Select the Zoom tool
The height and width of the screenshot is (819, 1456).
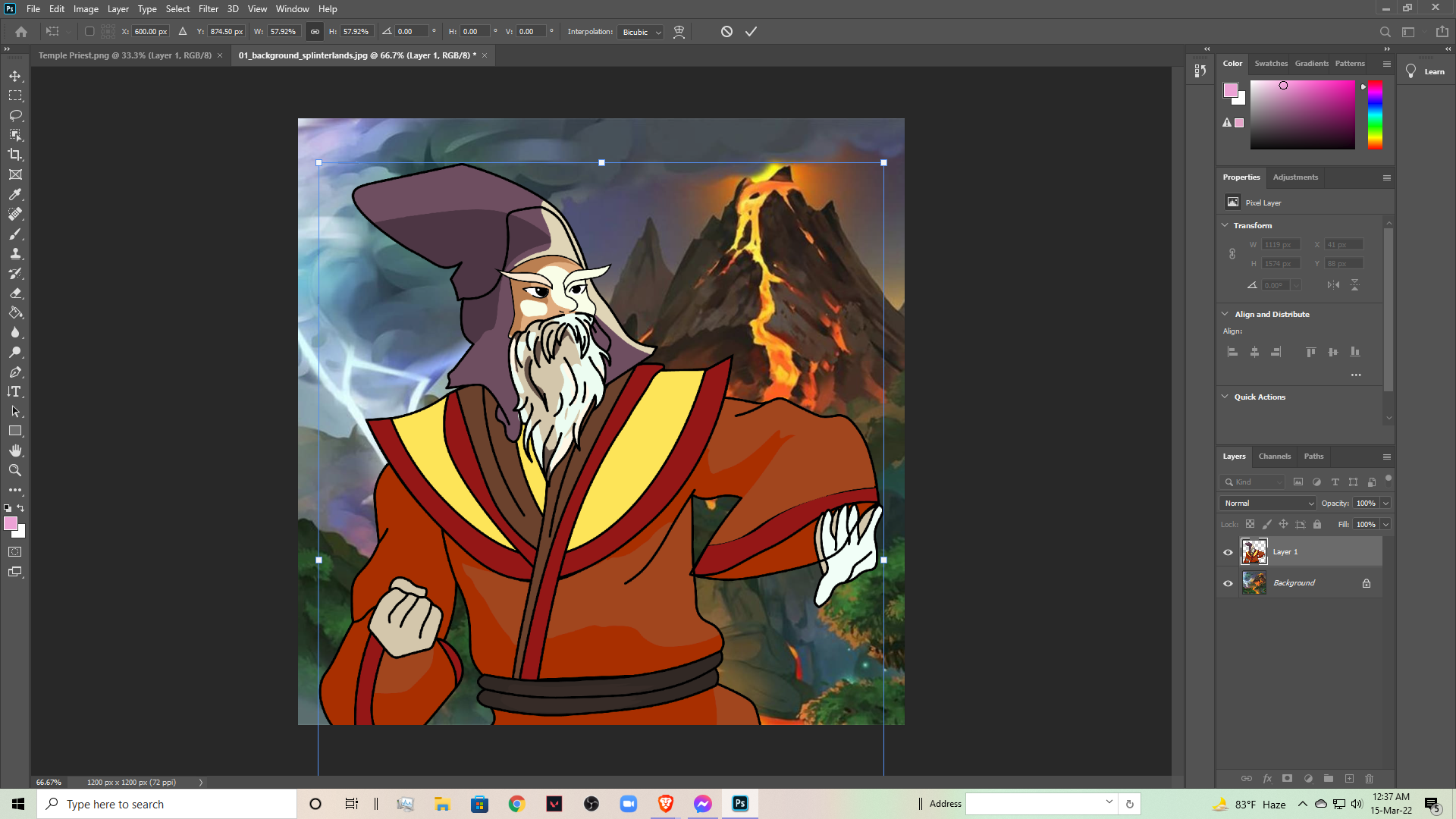(15, 470)
